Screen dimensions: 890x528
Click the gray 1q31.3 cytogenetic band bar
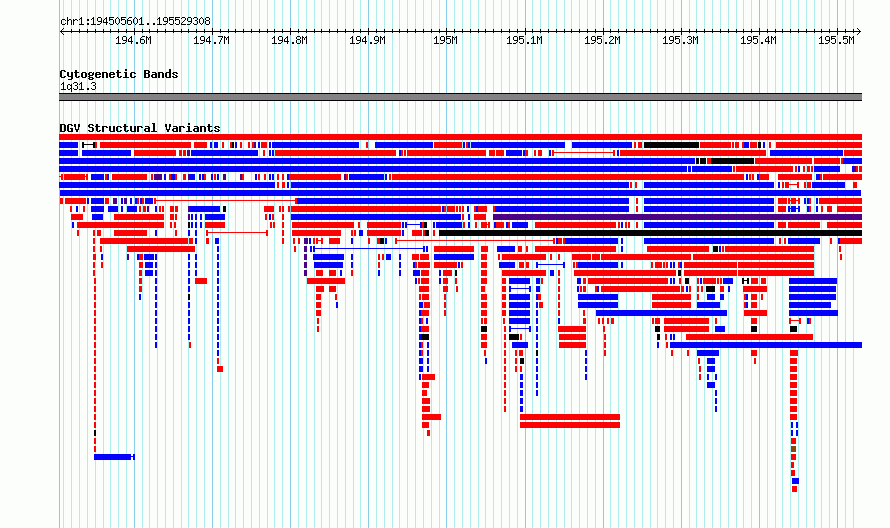pos(460,97)
